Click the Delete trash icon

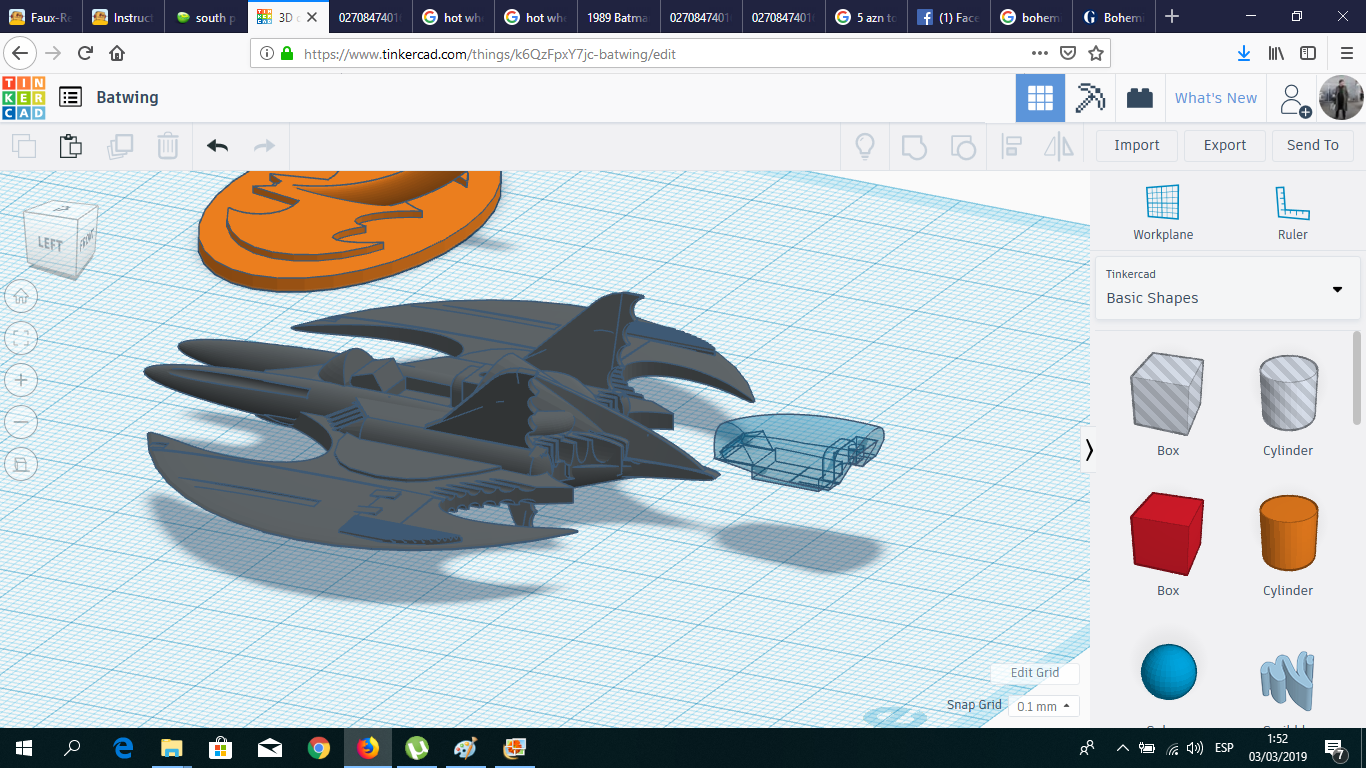[168, 146]
